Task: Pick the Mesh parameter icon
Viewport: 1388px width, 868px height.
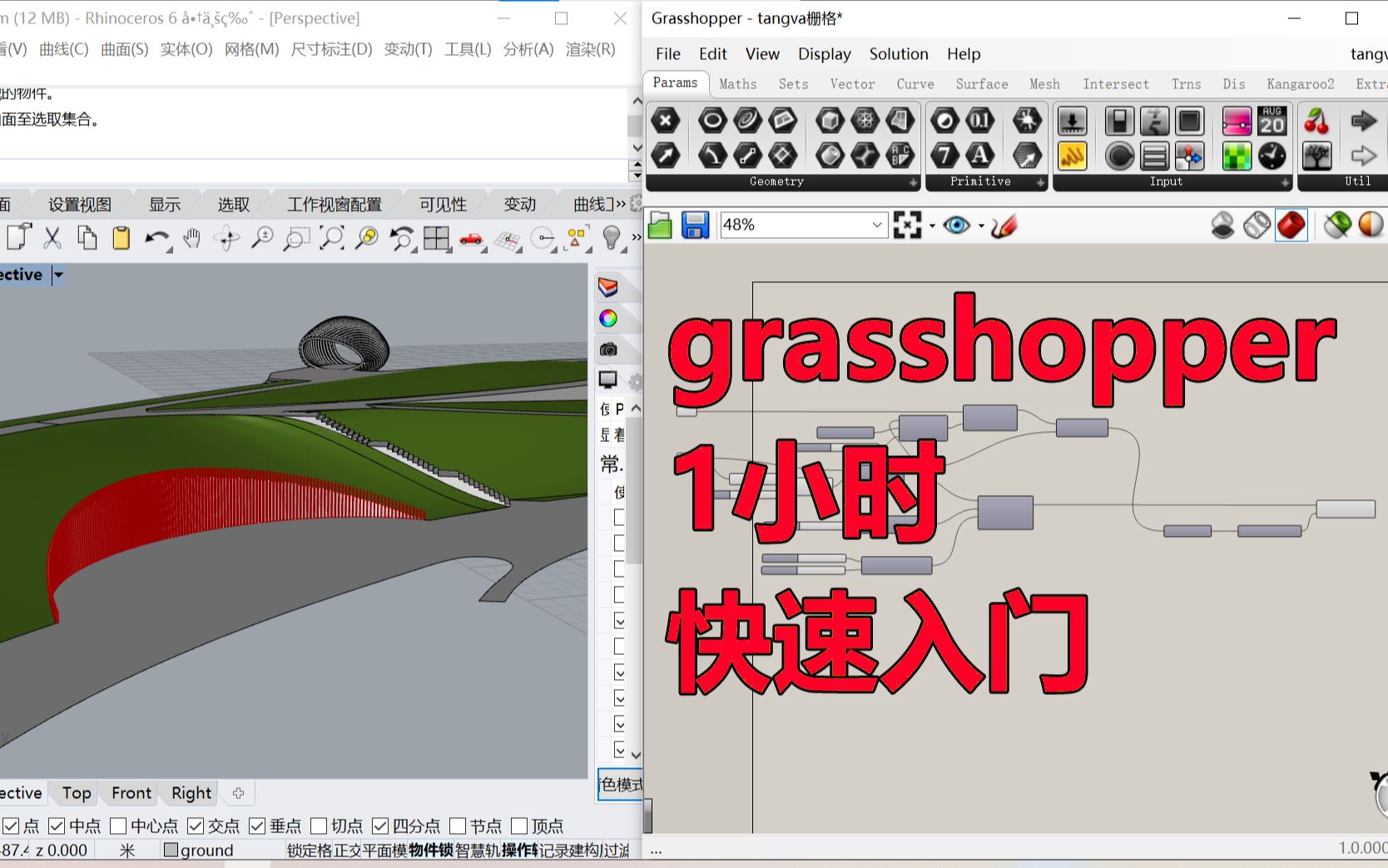Action: pyautogui.click(x=865, y=122)
